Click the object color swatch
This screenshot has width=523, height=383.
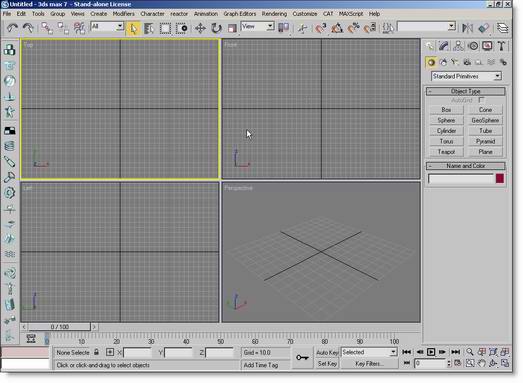coord(500,179)
